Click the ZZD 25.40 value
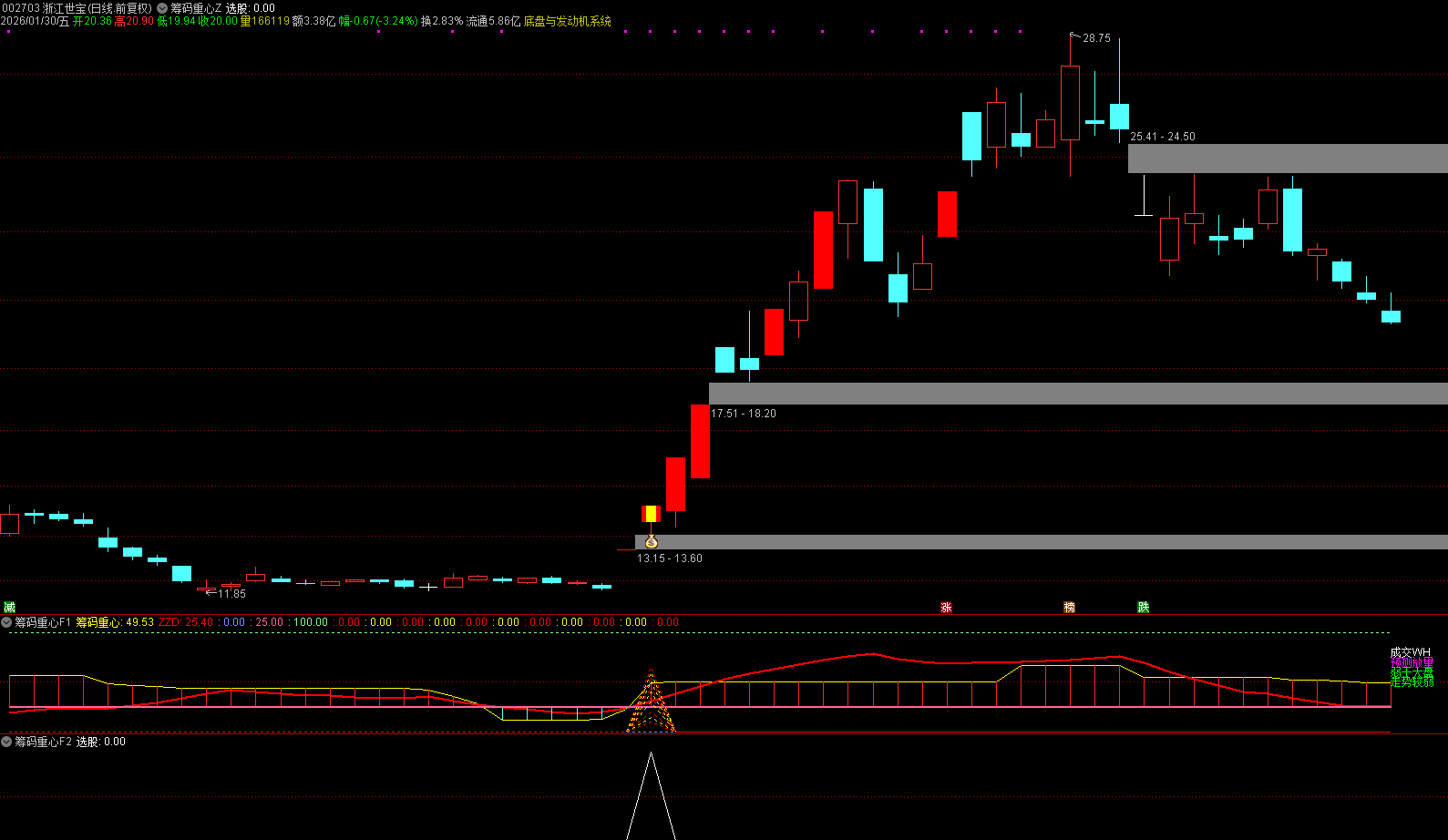Image resolution: width=1448 pixels, height=840 pixels. point(186,622)
